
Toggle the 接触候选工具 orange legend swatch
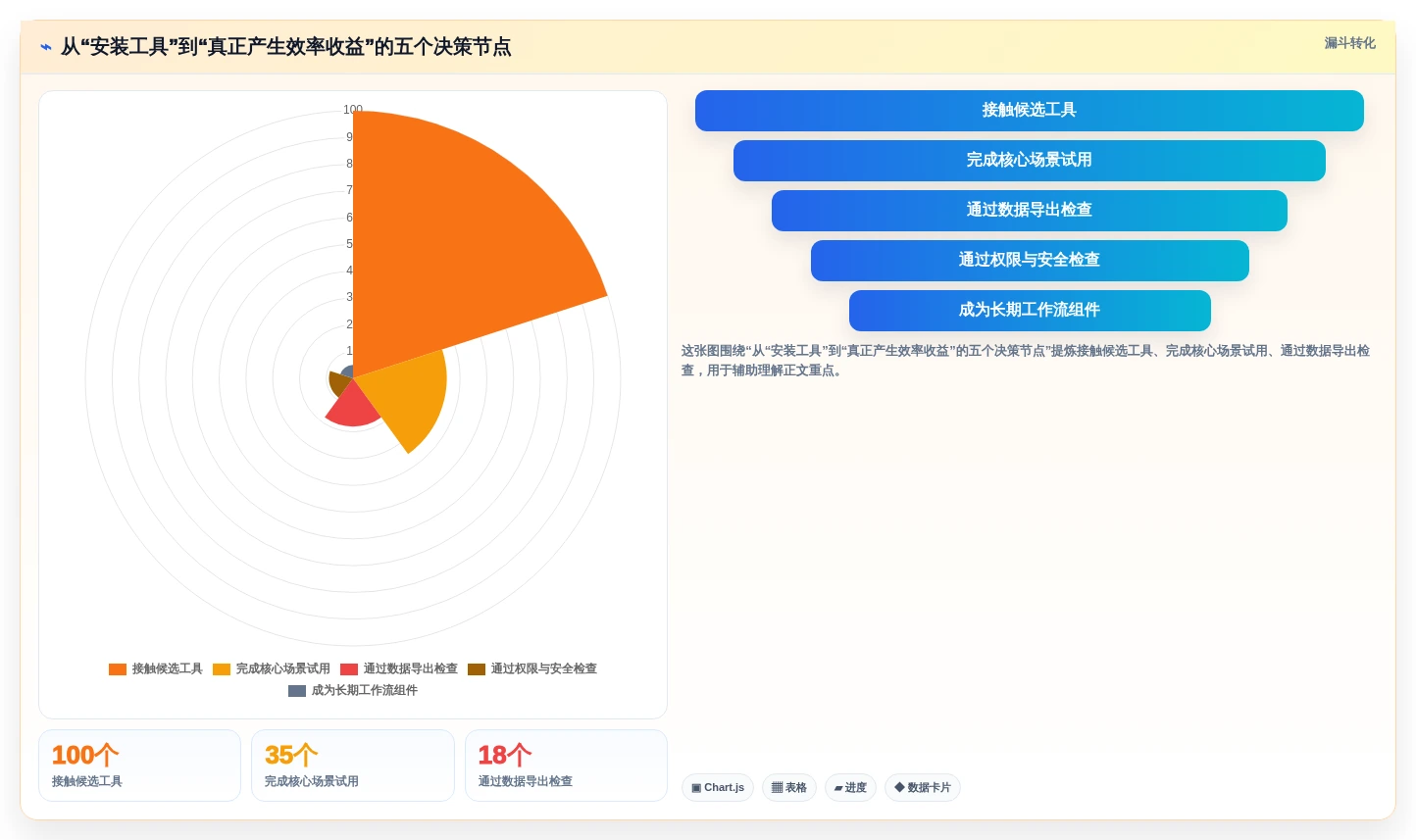118,669
